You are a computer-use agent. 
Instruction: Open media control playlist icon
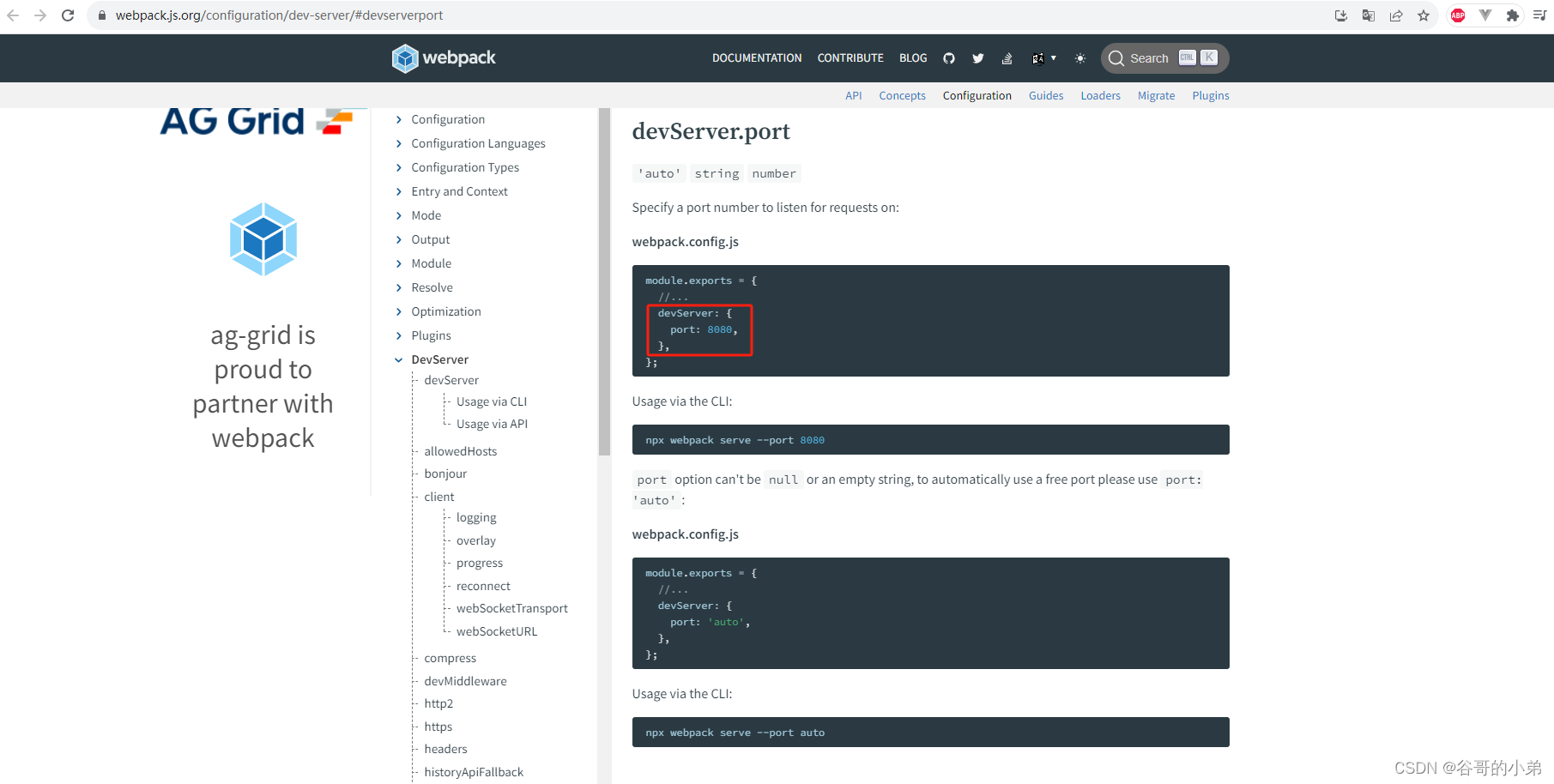[1539, 15]
